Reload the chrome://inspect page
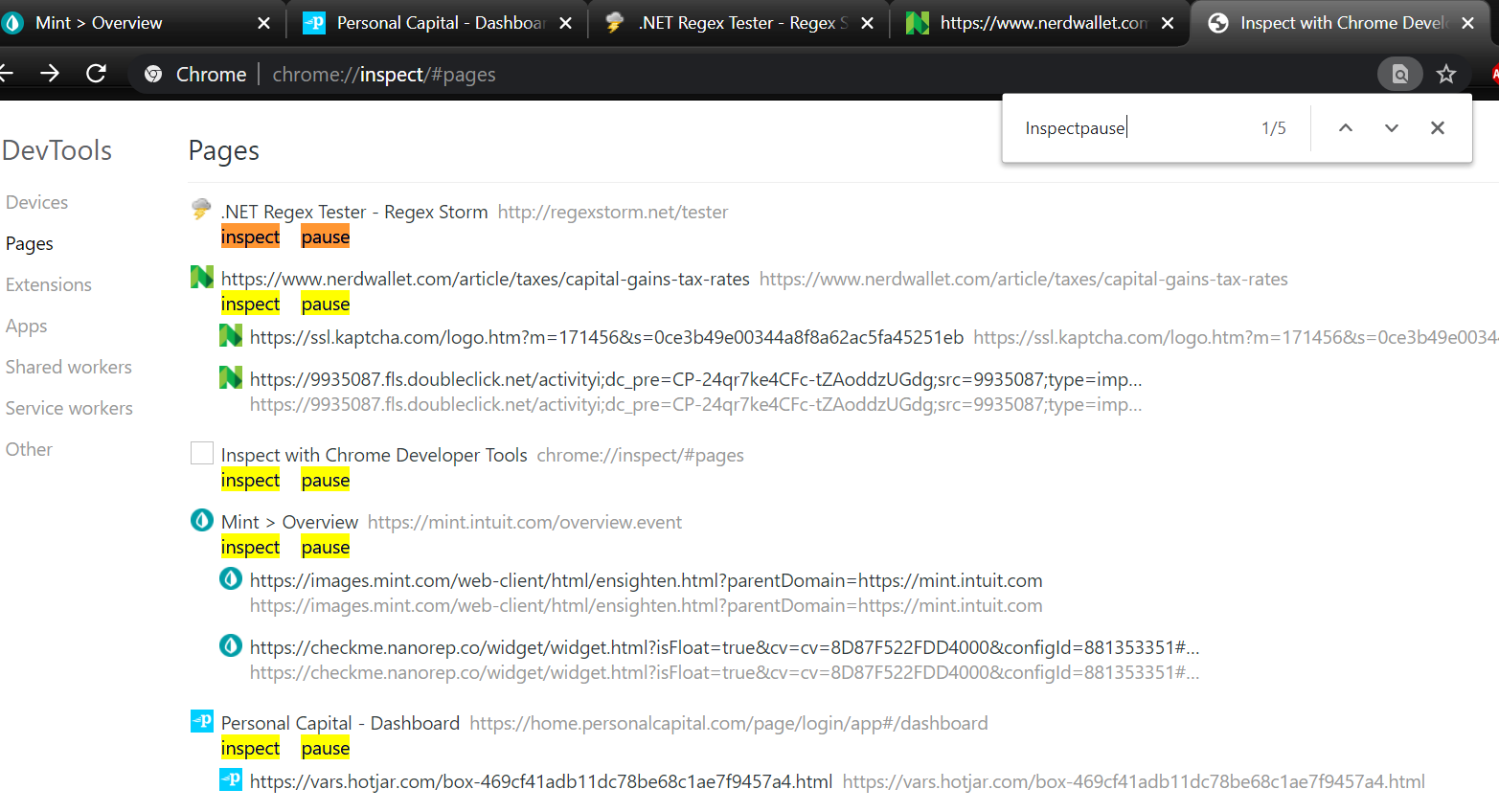The width and height of the screenshot is (1499, 812). click(96, 74)
